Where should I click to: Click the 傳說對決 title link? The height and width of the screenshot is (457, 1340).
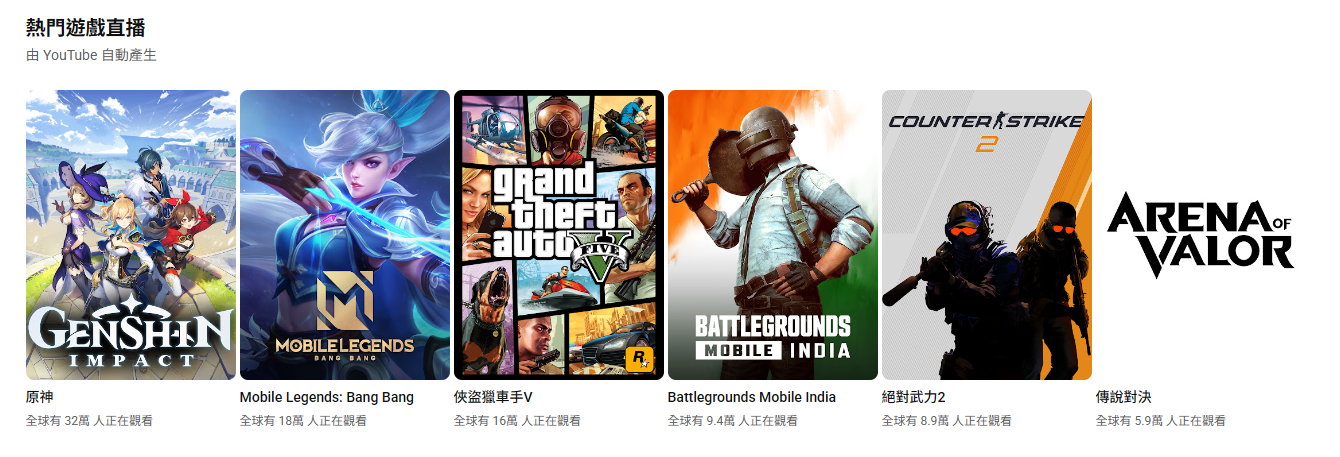[1124, 397]
